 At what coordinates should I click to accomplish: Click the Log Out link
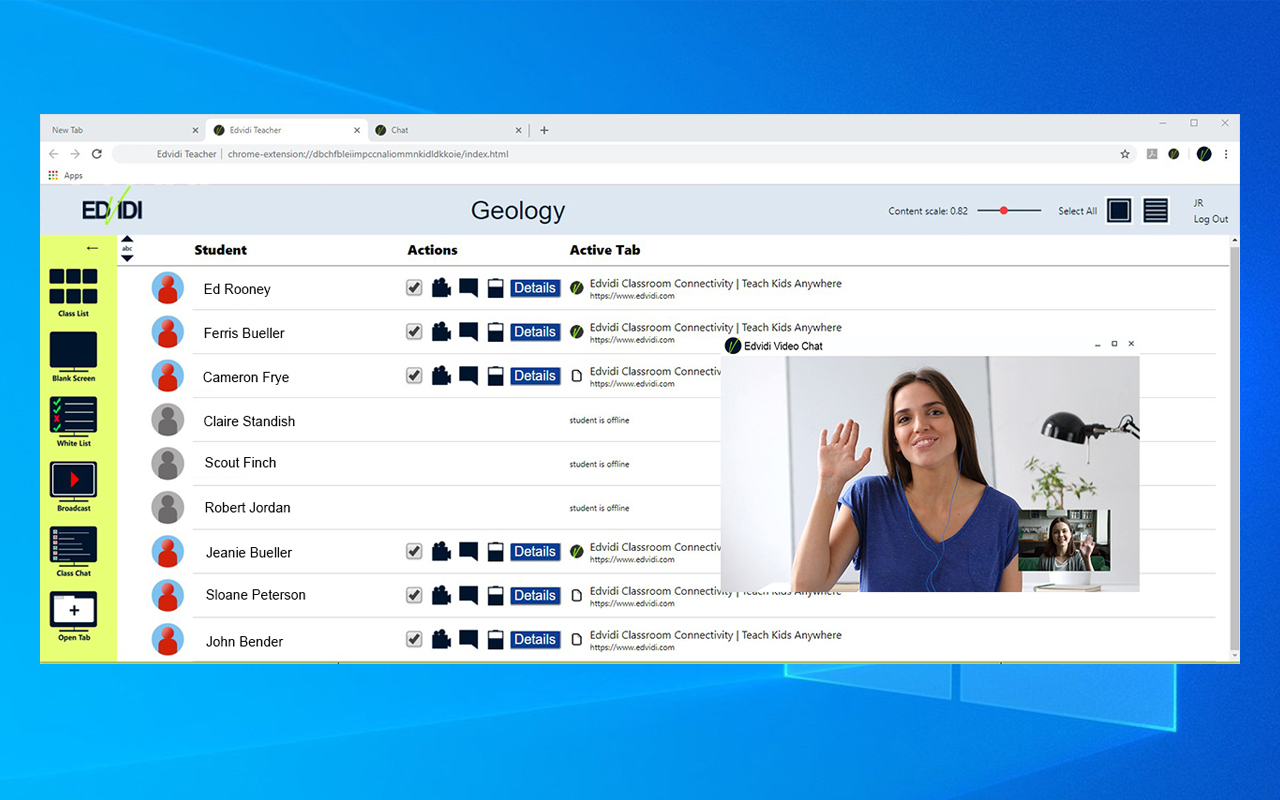[1211, 219]
